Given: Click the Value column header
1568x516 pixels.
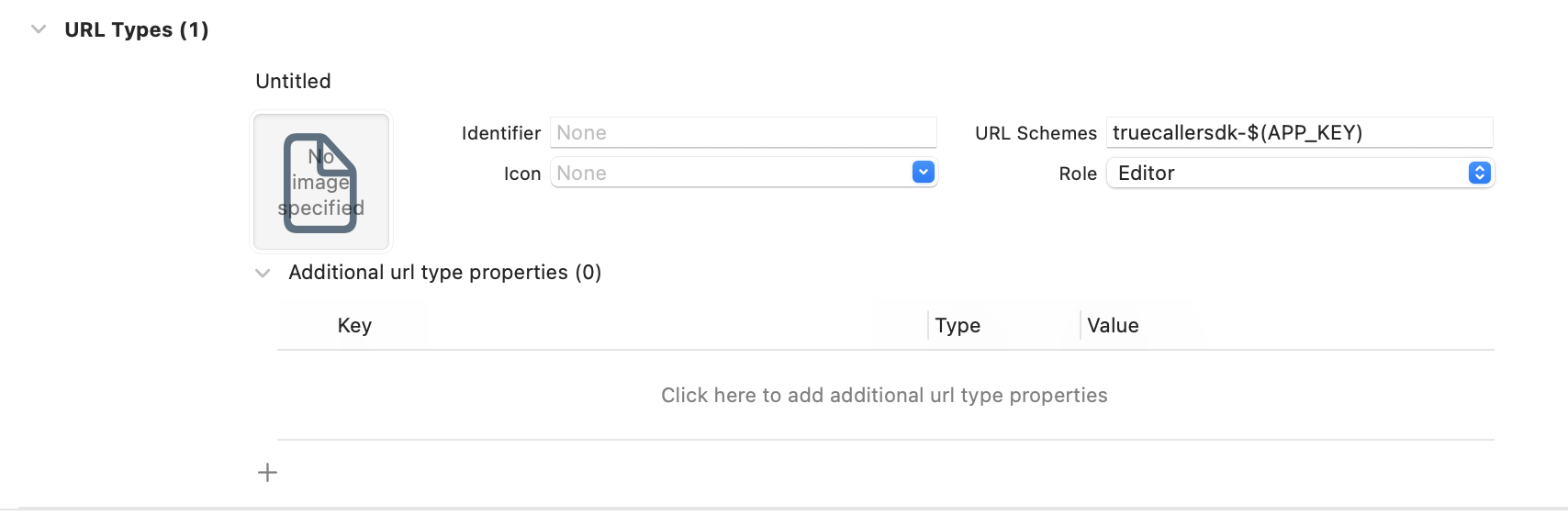Looking at the screenshot, I should 1113,326.
